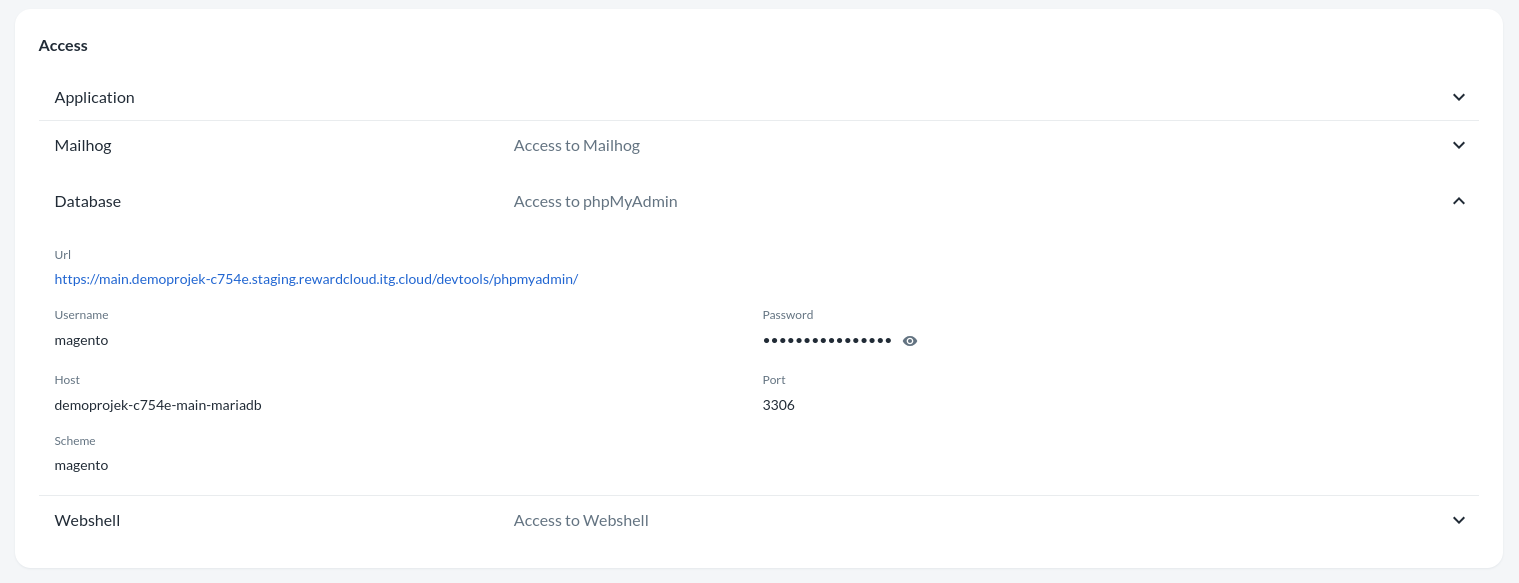
Task: Select the Port value 3306
Action: [778, 405]
